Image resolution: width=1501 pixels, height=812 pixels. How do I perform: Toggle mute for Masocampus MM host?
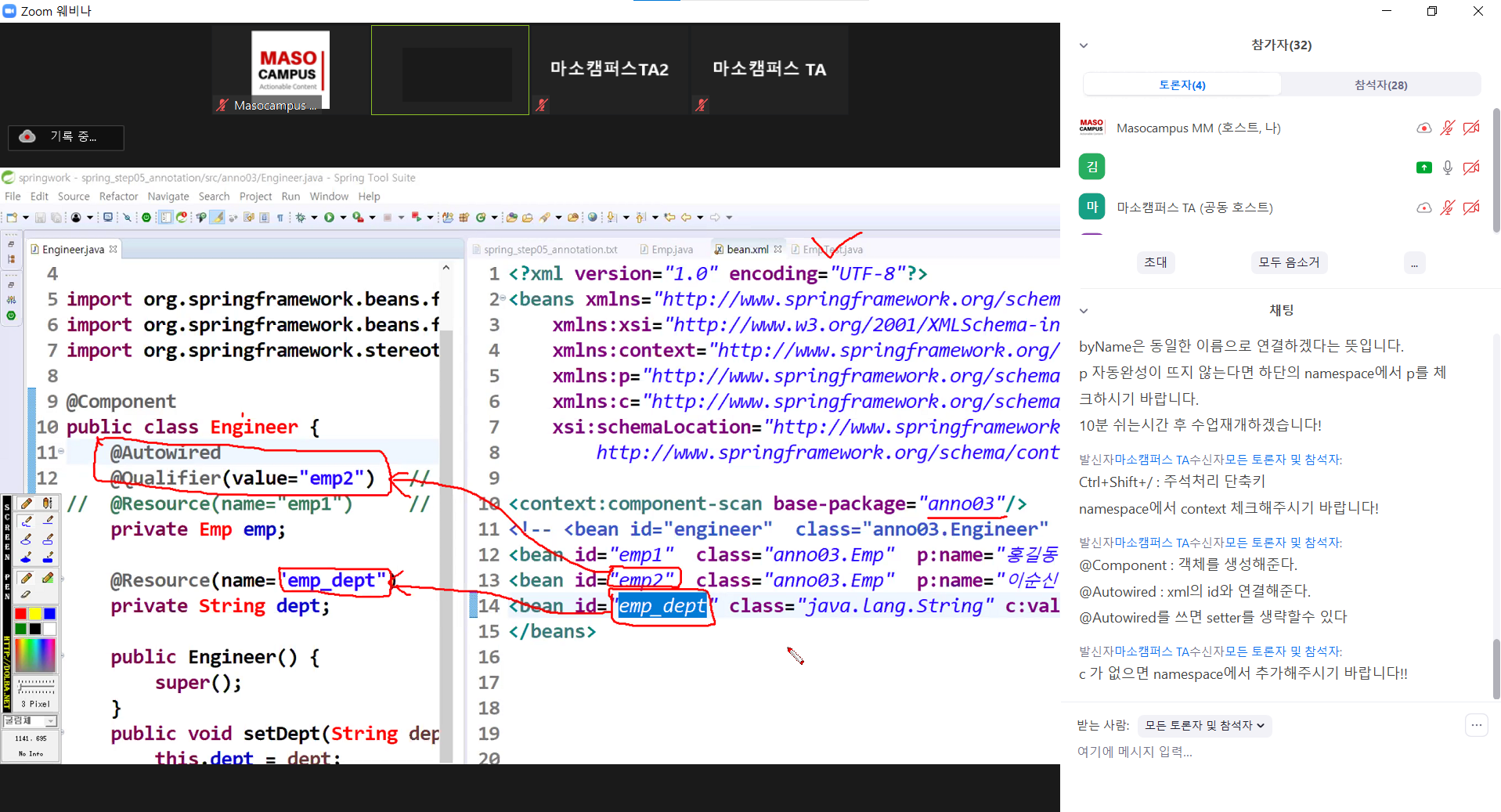click(1447, 128)
